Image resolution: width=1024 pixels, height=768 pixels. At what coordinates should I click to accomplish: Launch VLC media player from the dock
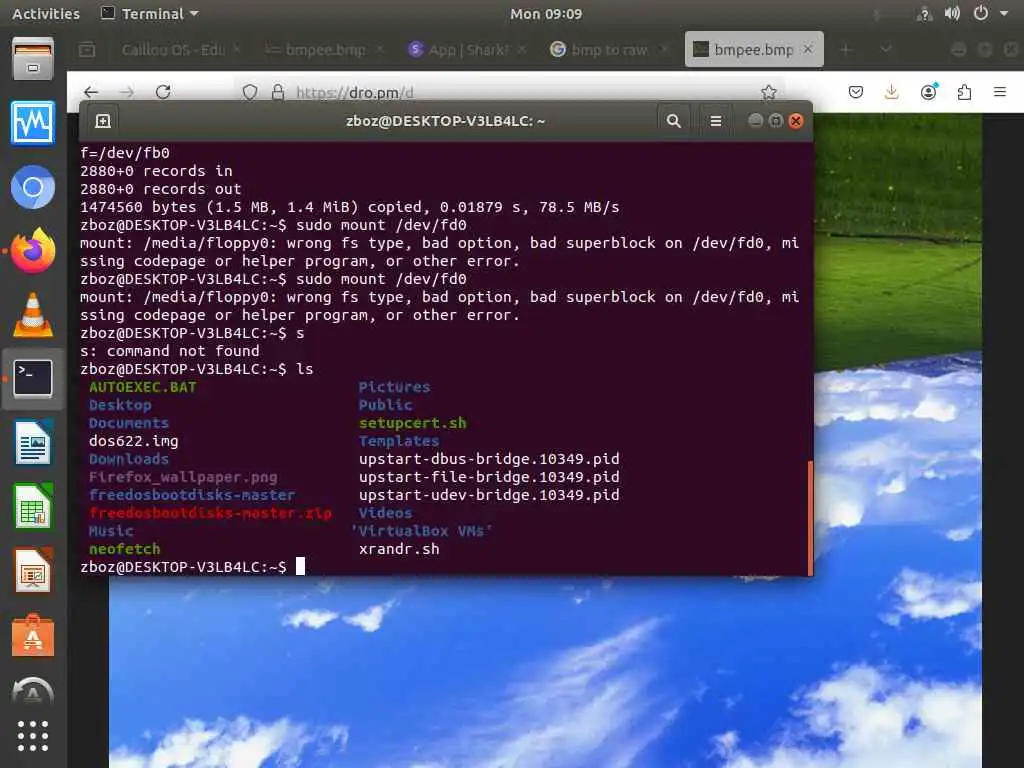click(33, 315)
